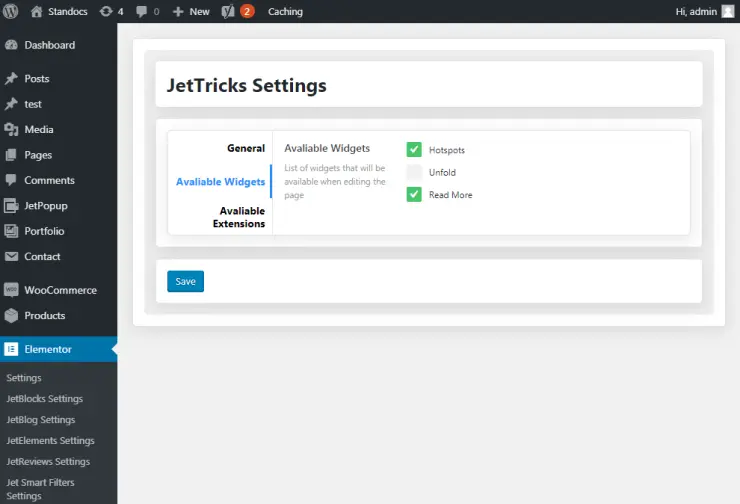Open the orange notification badge showing 2
Screen dimensions: 740x504
[x=247, y=11]
